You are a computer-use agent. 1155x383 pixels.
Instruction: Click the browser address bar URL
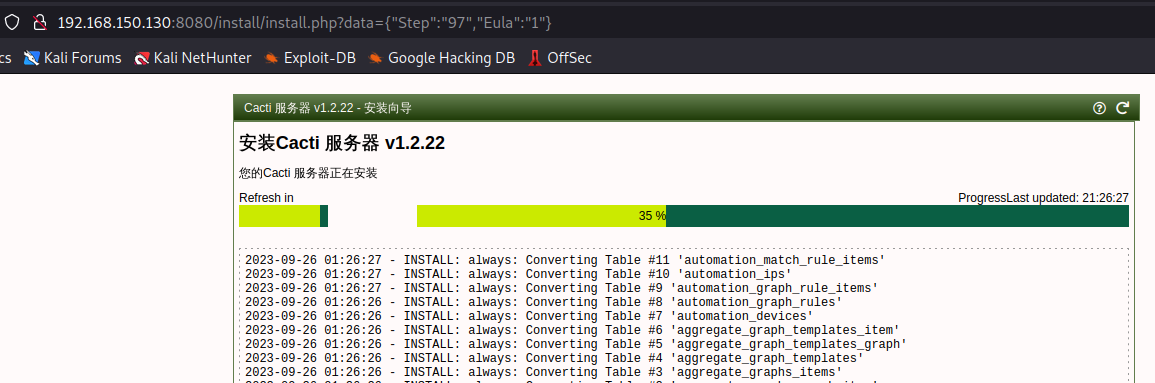coord(304,23)
